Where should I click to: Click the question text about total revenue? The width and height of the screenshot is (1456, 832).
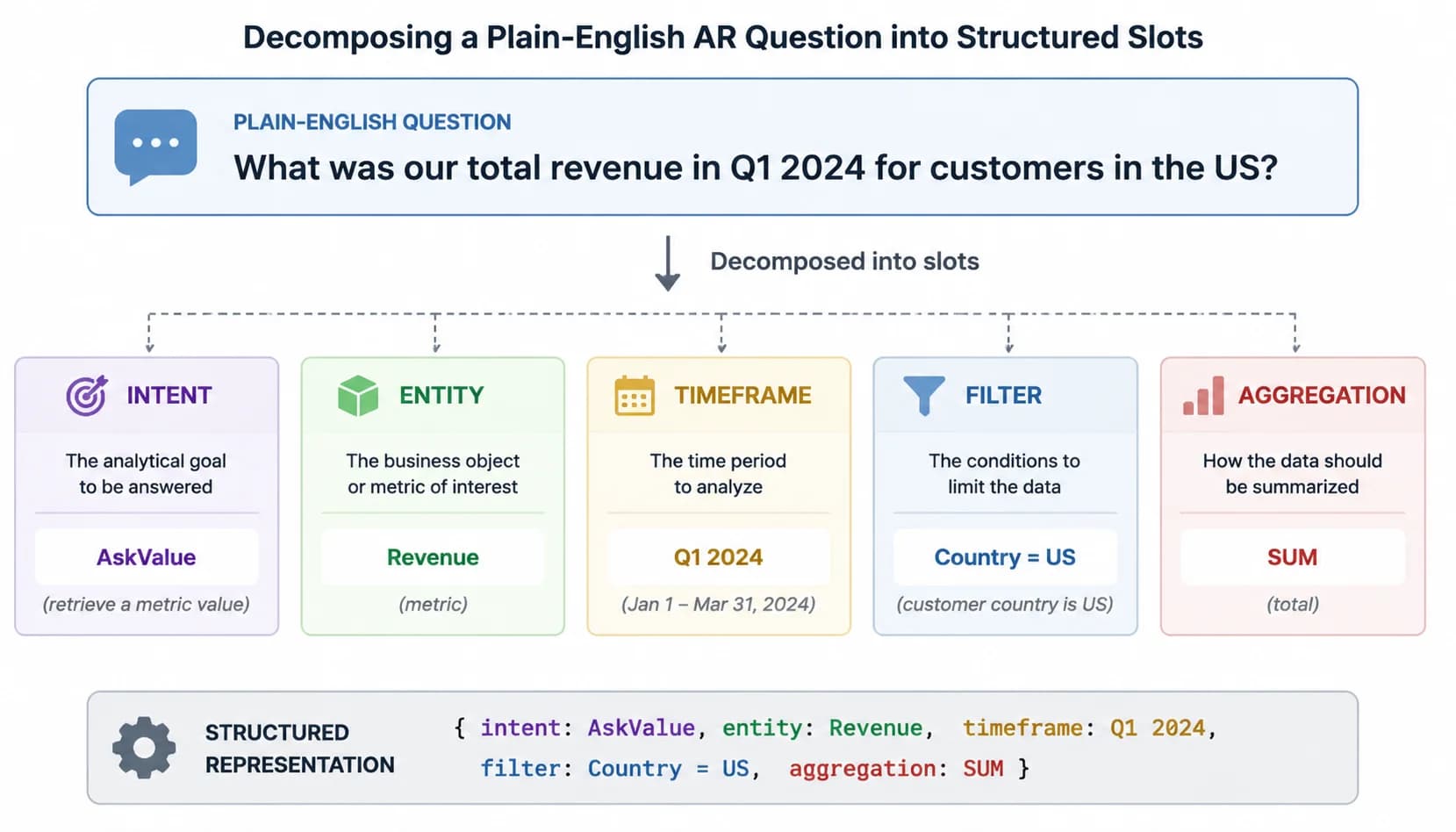pyautogui.click(x=756, y=168)
